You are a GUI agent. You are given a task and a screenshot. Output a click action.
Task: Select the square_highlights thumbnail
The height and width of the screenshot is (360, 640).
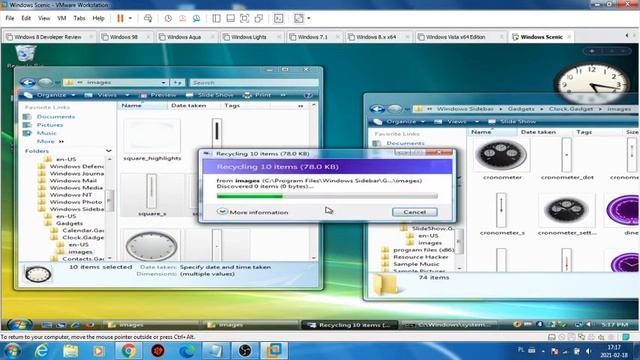[x=152, y=140]
